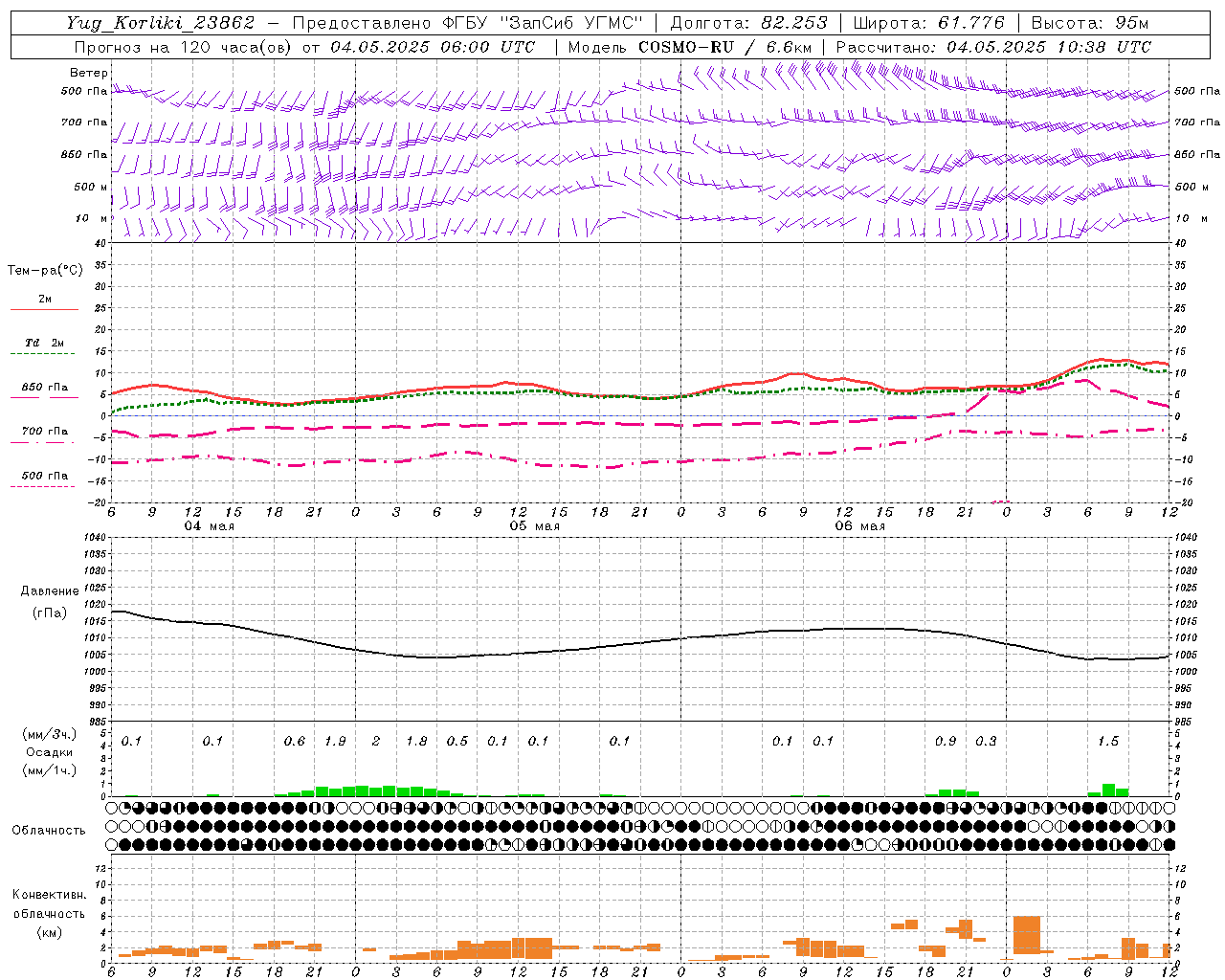Click the Модель COSMO-RU / 6.6км text
Screen dimensions: 1225x980
(690, 47)
